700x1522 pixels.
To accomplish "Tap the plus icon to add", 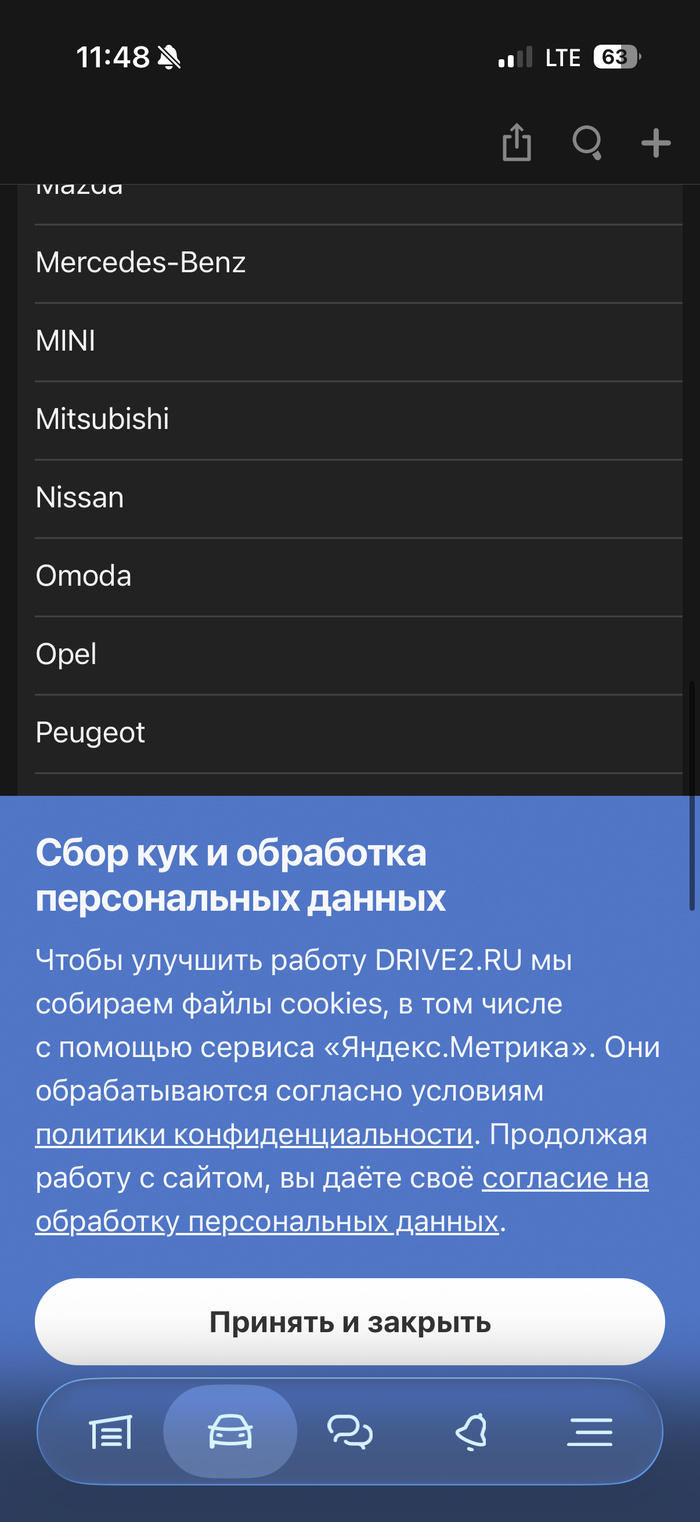I will [656, 143].
